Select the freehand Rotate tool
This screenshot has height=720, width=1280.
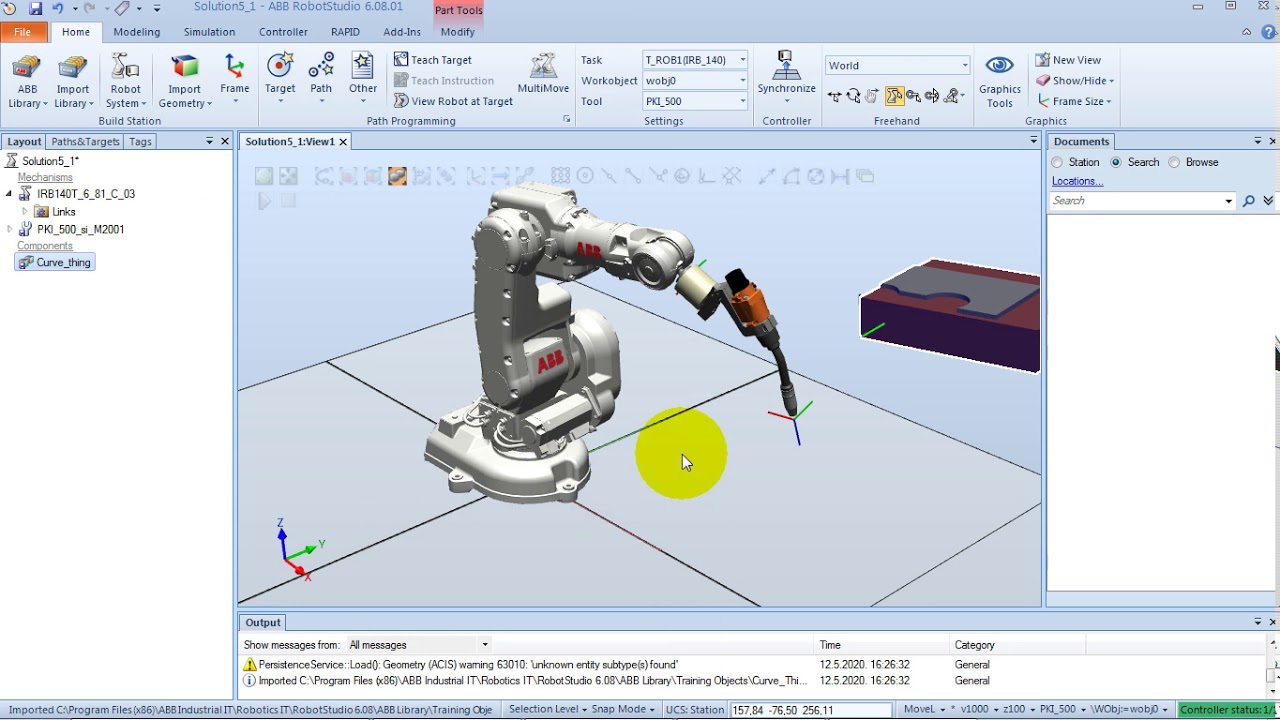(x=853, y=96)
